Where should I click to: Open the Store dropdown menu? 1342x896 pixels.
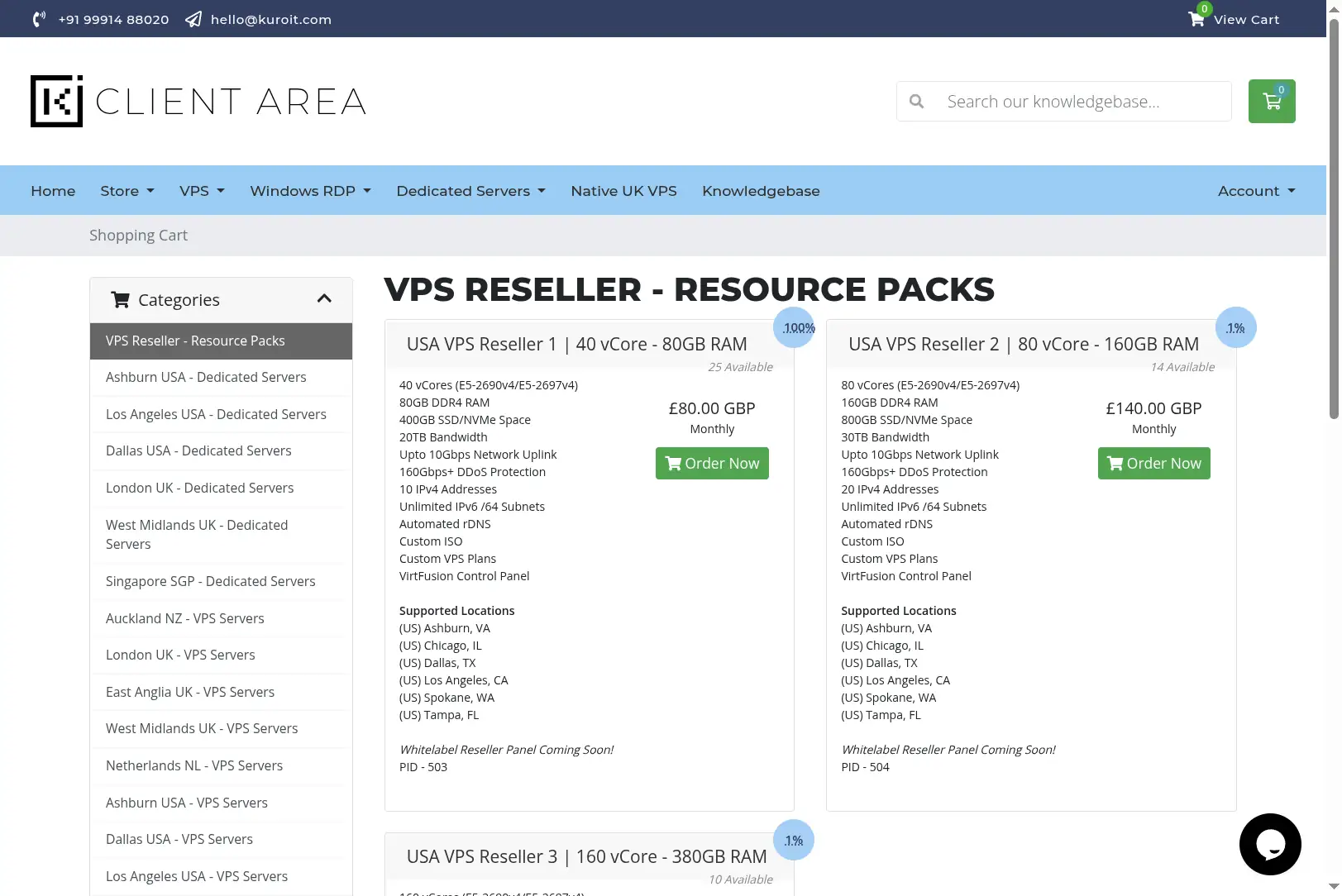point(127,191)
